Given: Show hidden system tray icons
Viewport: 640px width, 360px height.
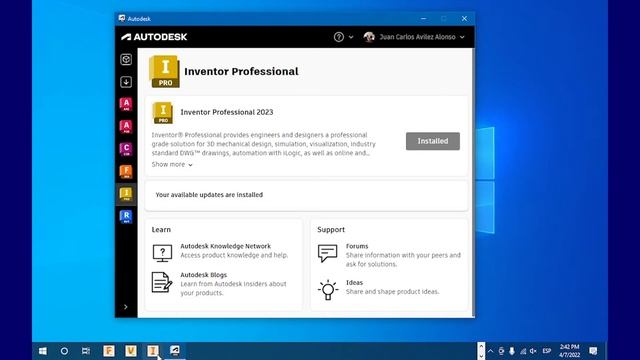Looking at the screenshot, I should pyautogui.click(x=491, y=351).
